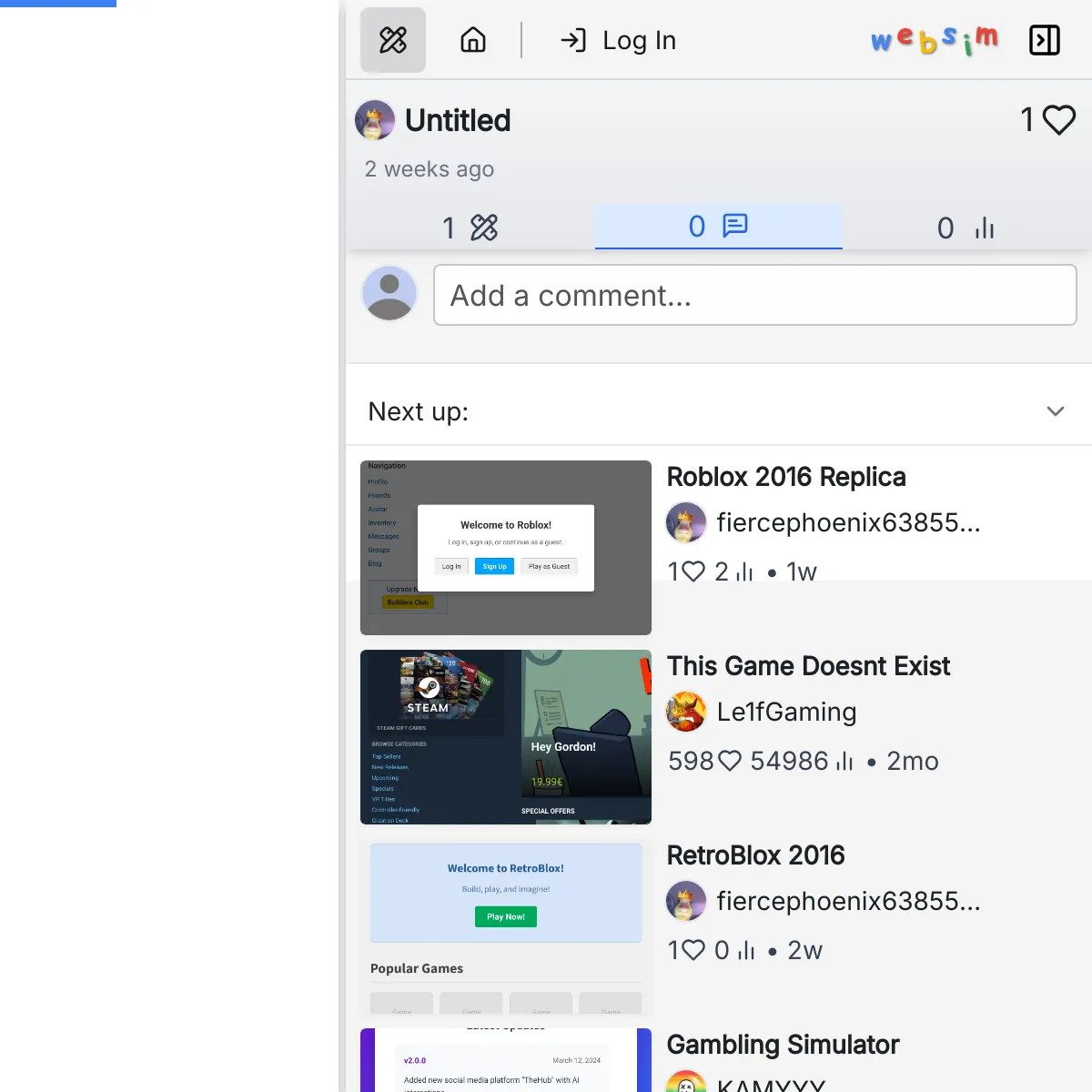1092x1092 pixels.
Task: Open fiercephoenix avatar under RetroBlox 2016
Action: (x=686, y=901)
